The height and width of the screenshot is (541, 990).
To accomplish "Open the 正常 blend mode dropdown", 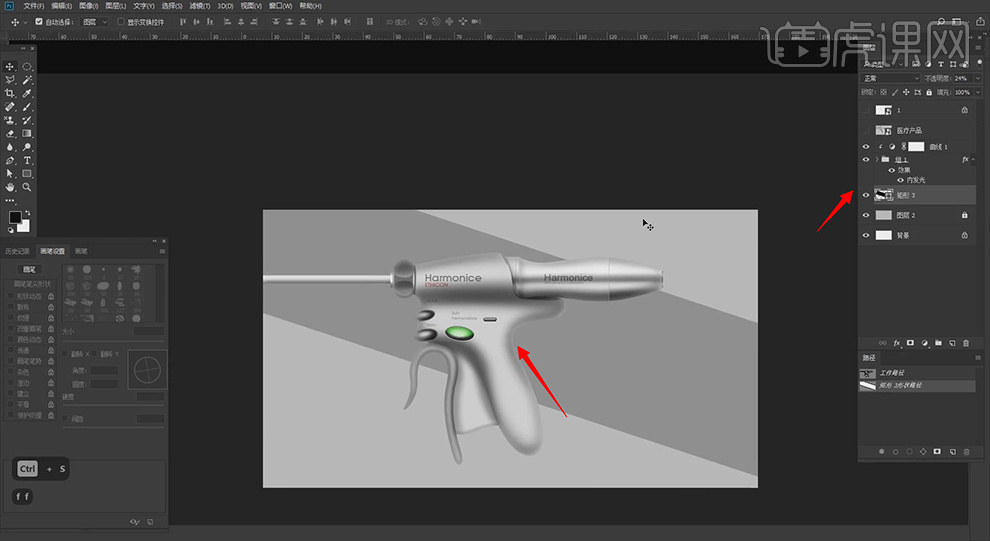I will [x=891, y=78].
